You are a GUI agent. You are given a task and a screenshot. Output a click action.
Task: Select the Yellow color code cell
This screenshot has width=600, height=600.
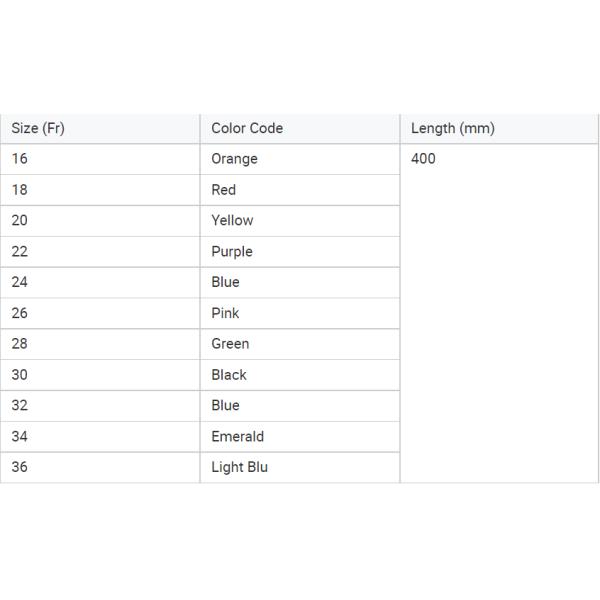(x=232, y=221)
